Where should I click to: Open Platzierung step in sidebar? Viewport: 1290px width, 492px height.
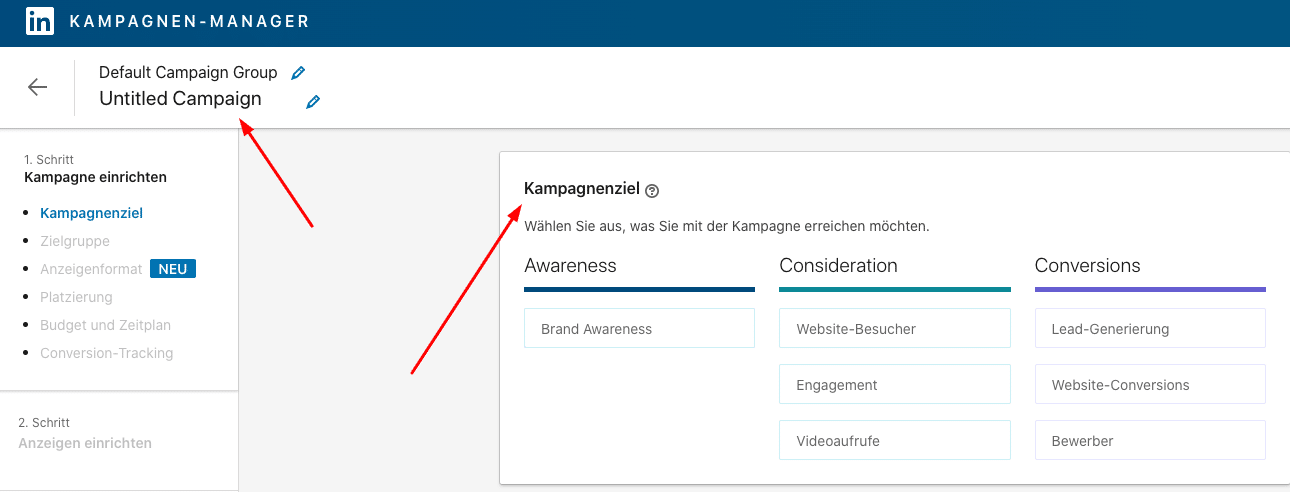click(x=76, y=297)
